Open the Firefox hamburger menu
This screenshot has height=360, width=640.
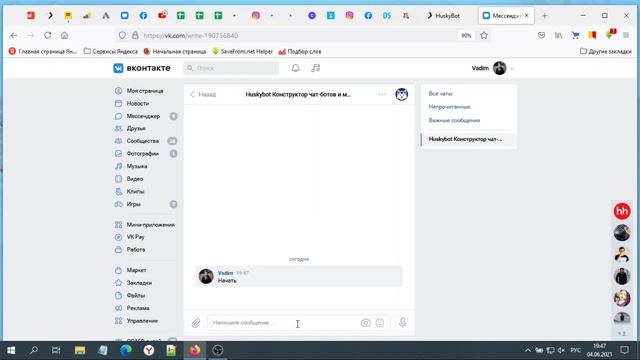(626, 36)
